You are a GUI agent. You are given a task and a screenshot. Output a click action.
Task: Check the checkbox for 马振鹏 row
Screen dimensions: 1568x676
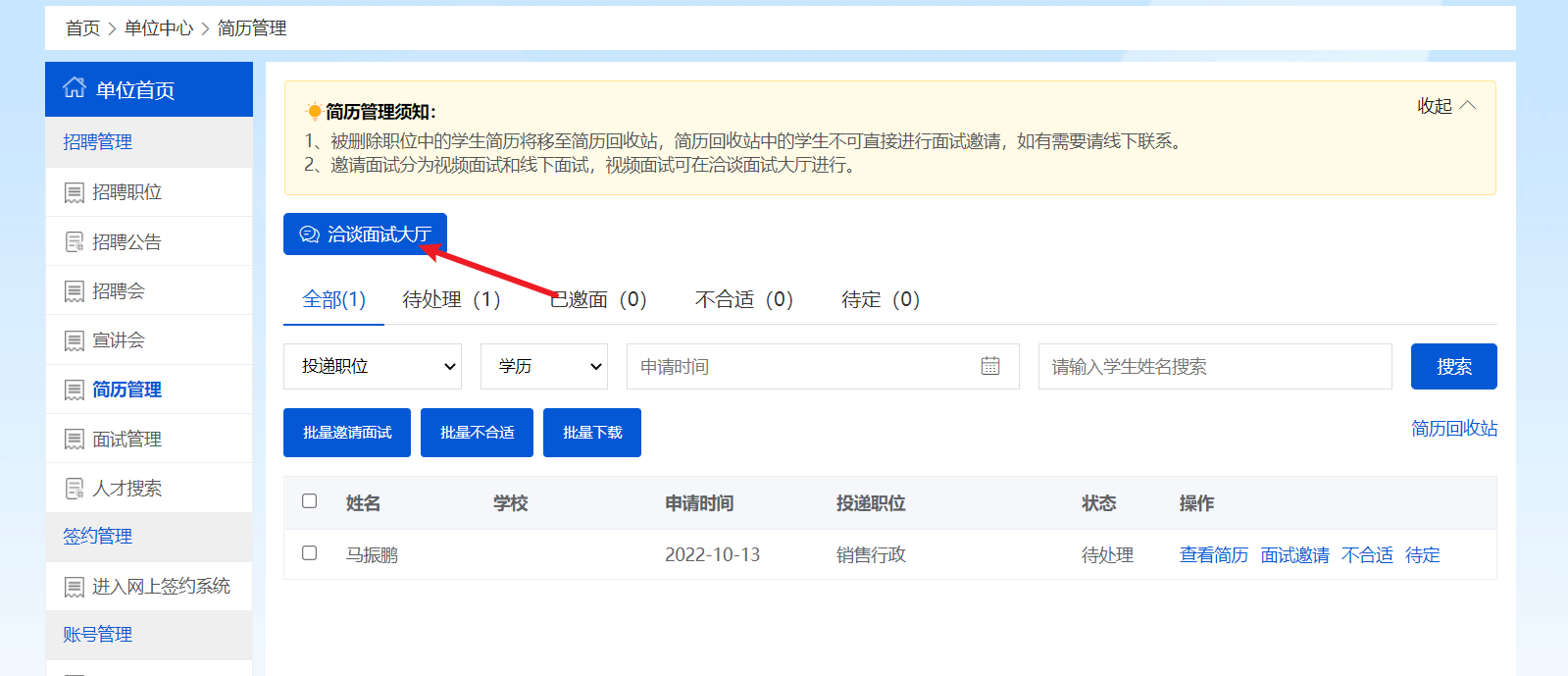(x=310, y=553)
